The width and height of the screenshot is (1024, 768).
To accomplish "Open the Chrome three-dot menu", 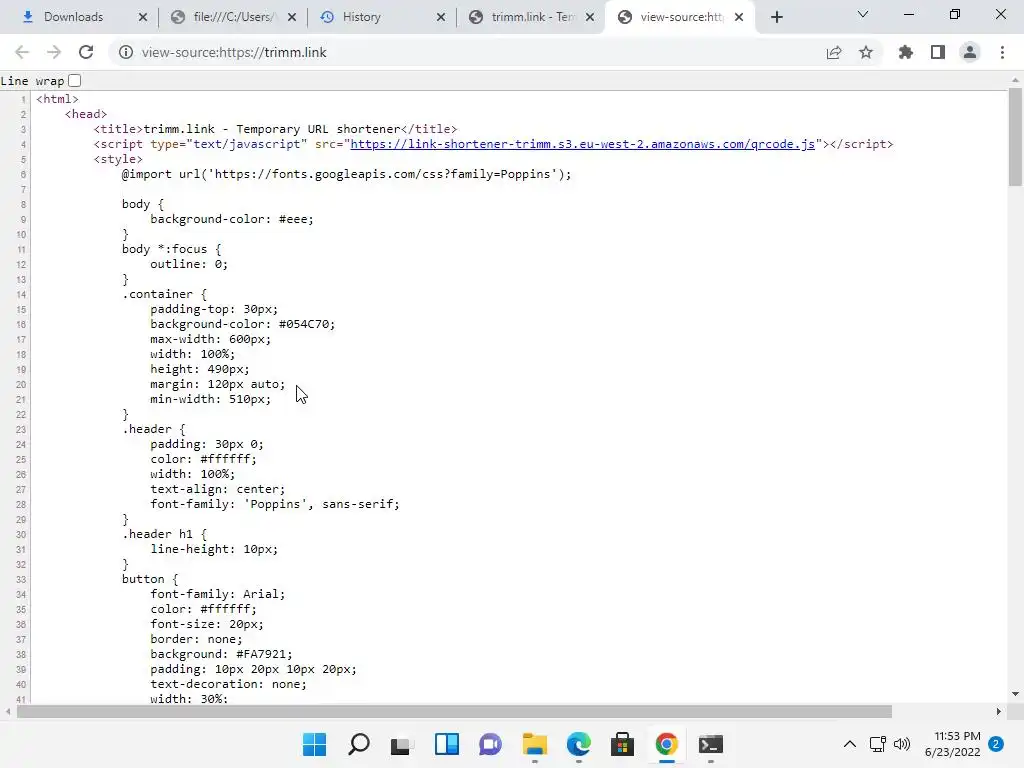I will pos(1002,52).
